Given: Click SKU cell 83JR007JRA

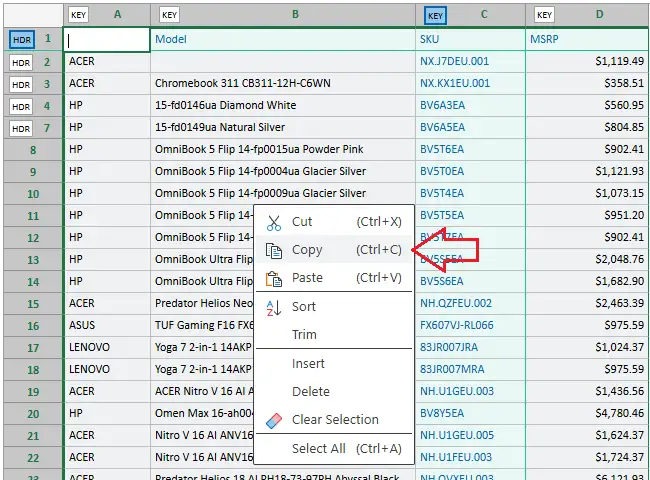Looking at the screenshot, I should (471, 347).
